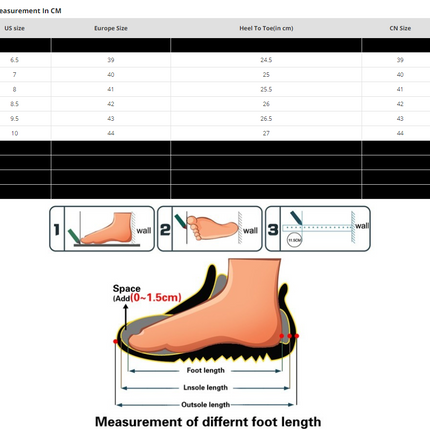Select US size 10 cell

tap(14, 133)
